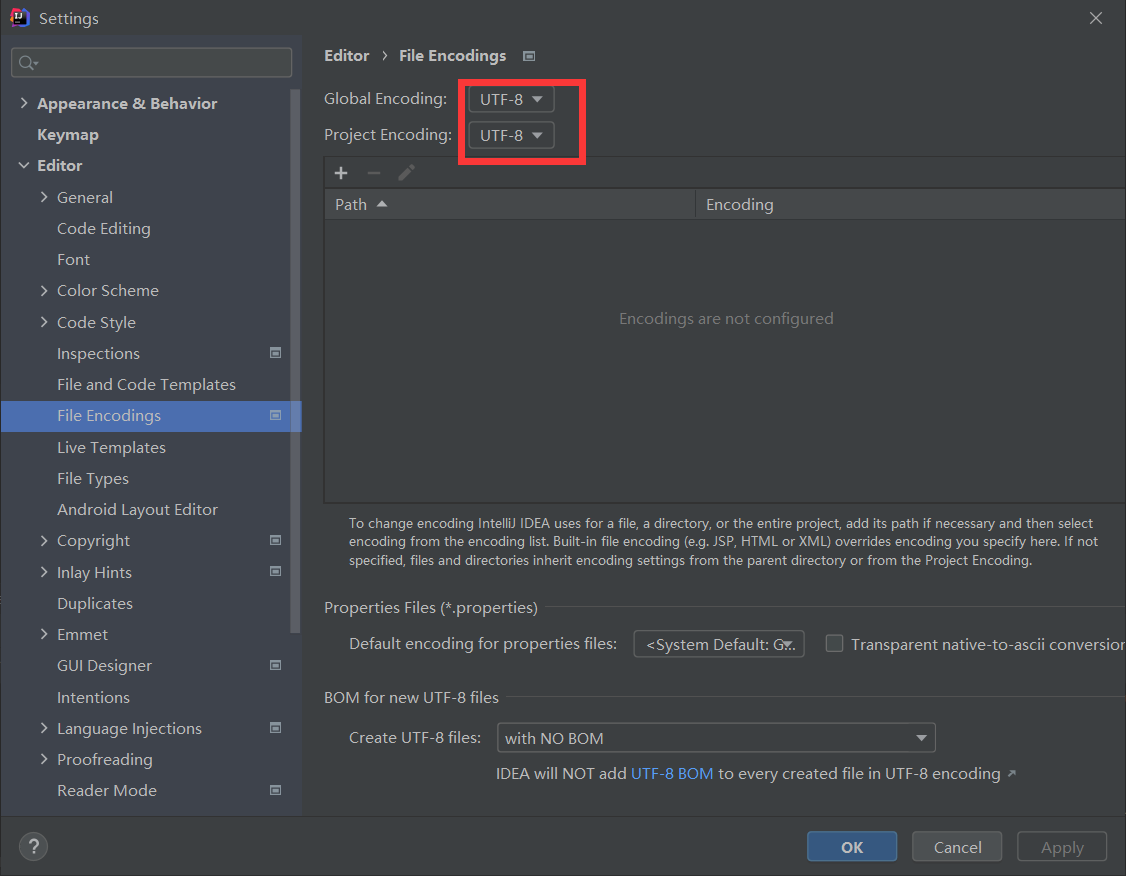Open the Create UTF-8 files dropdown
This screenshot has height=876, width=1126.
(716, 738)
